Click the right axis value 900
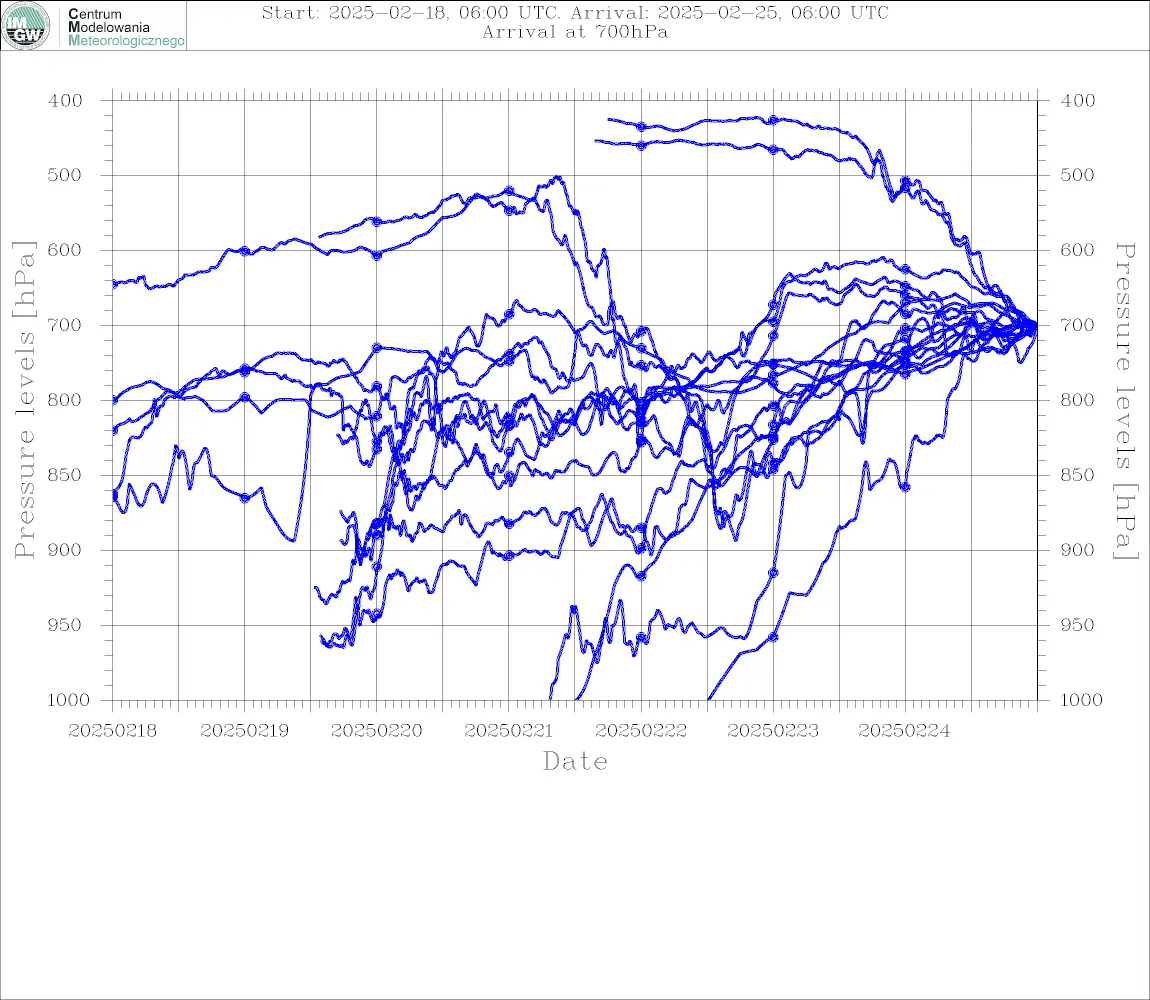The width and height of the screenshot is (1150, 1000). (1077, 550)
